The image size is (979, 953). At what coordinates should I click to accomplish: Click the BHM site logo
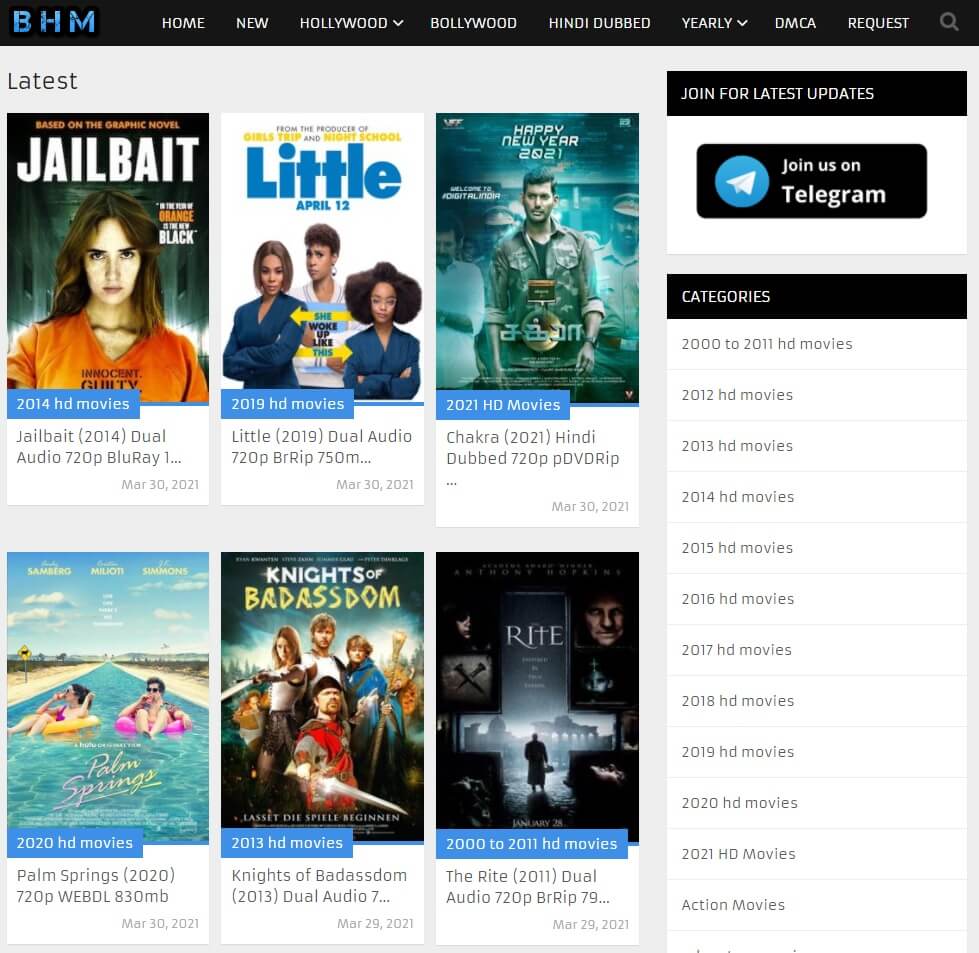54,22
